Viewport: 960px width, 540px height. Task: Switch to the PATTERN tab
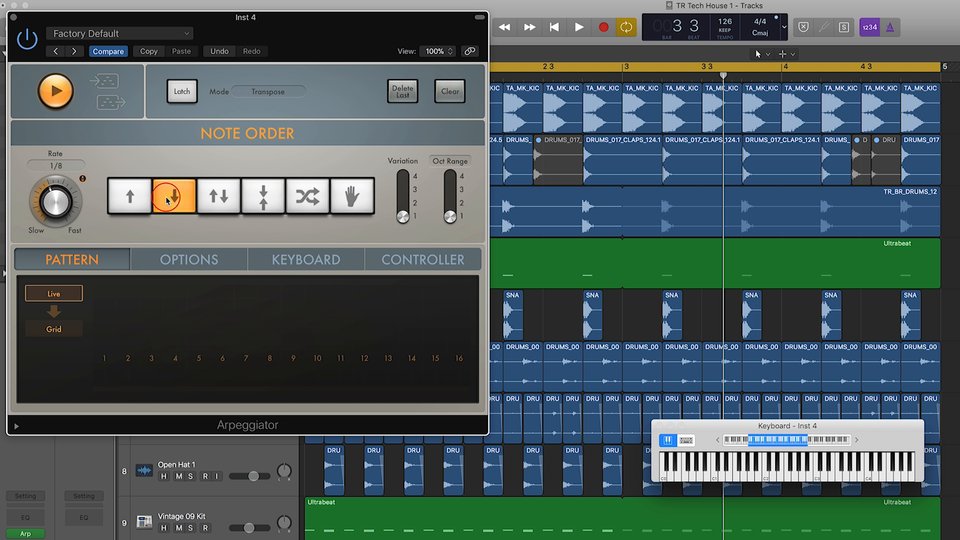pos(72,260)
